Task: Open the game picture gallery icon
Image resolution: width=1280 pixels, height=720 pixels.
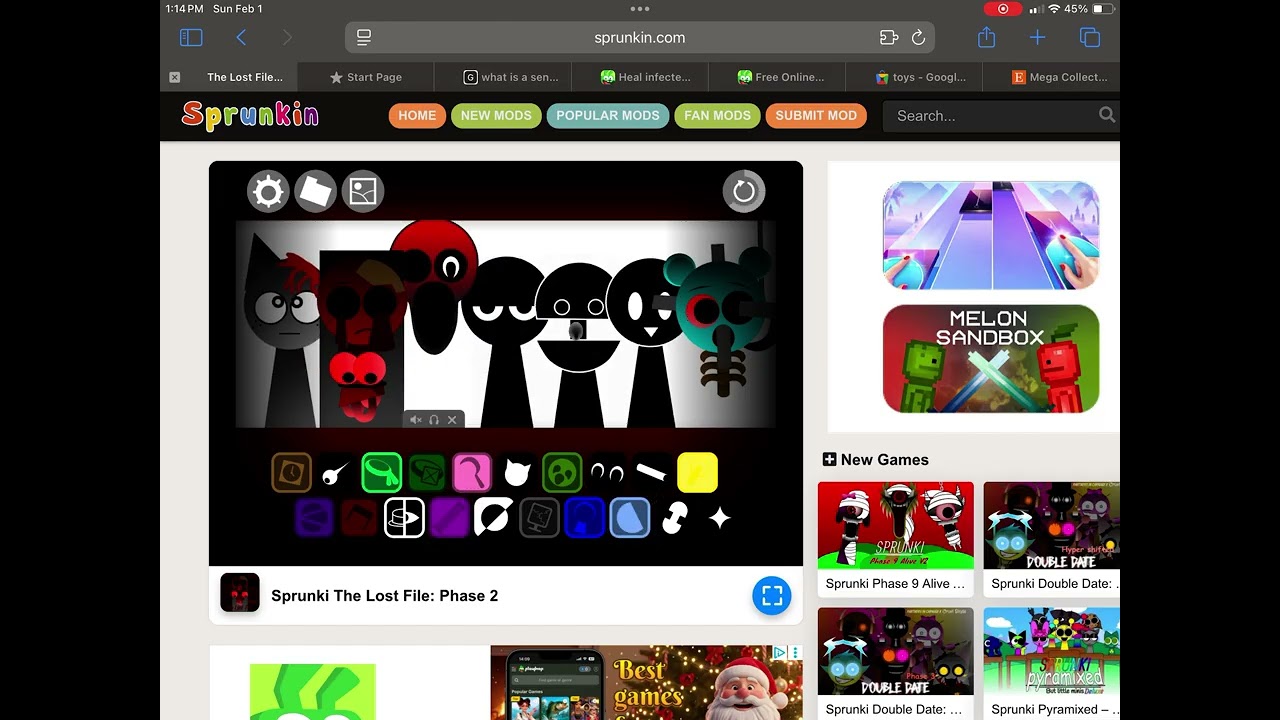Action: [x=363, y=191]
